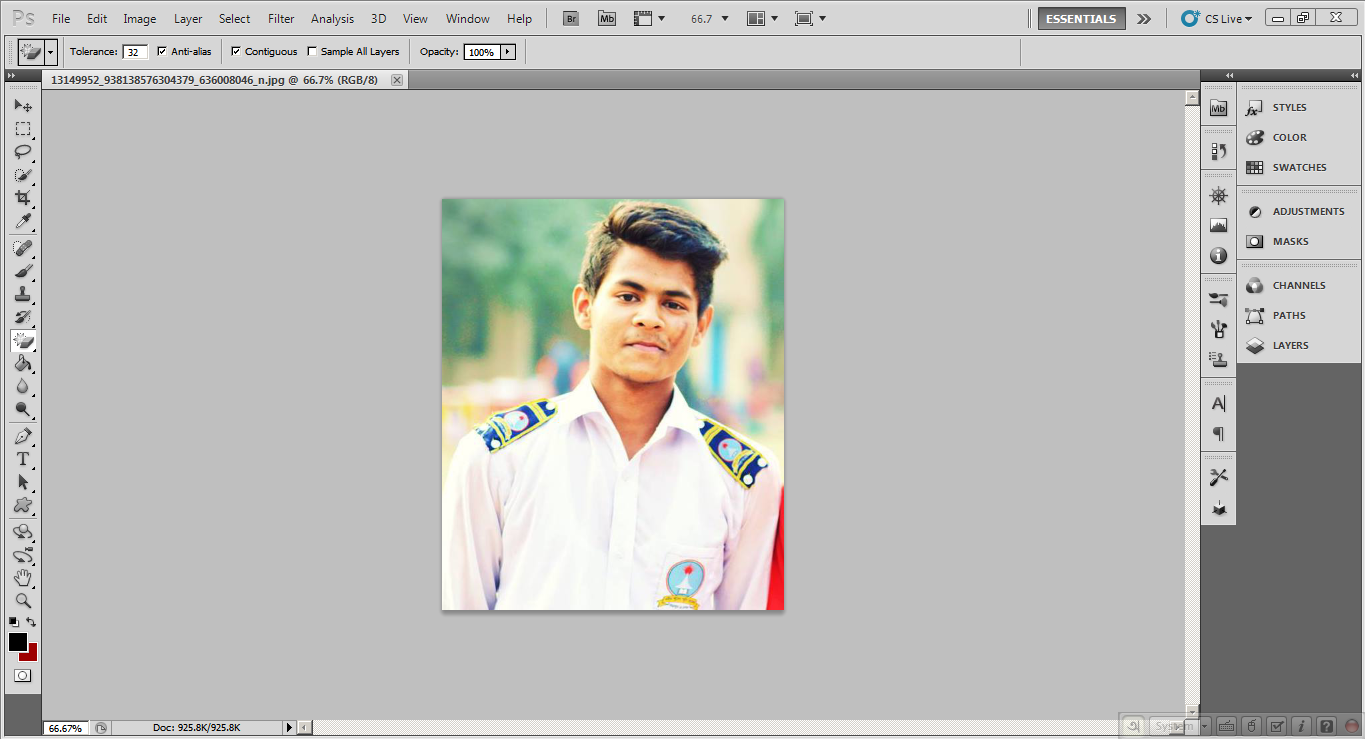Launch Bridge with the Br button
Viewport: 1365px width, 739px height.
click(571, 18)
